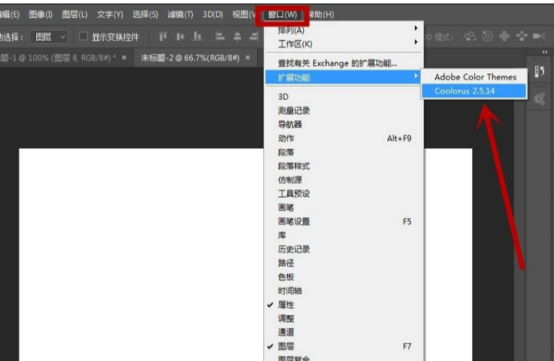The height and width of the screenshot is (361, 554).
Task: Uncheck 属性 panel entry
Action: tap(344, 304)
